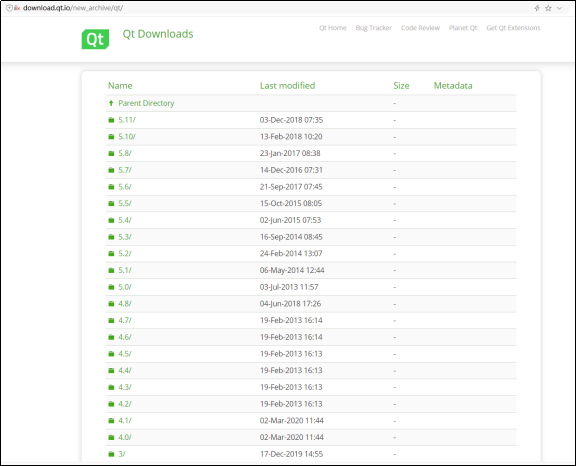The image size is (577, 466).
Task: Open the 5.2/ directory link
Action: pyautogui.click(x=125, y=254)
